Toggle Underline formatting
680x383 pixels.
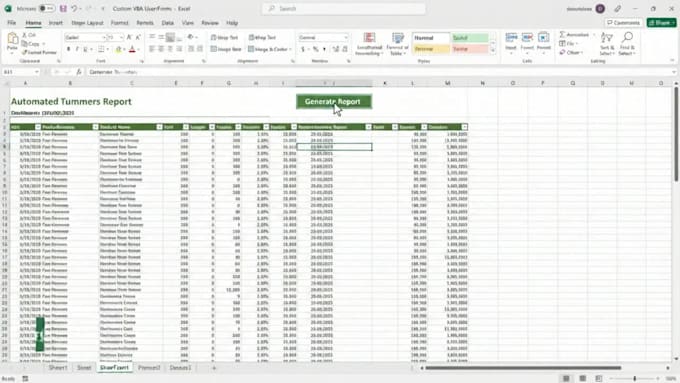85,49
